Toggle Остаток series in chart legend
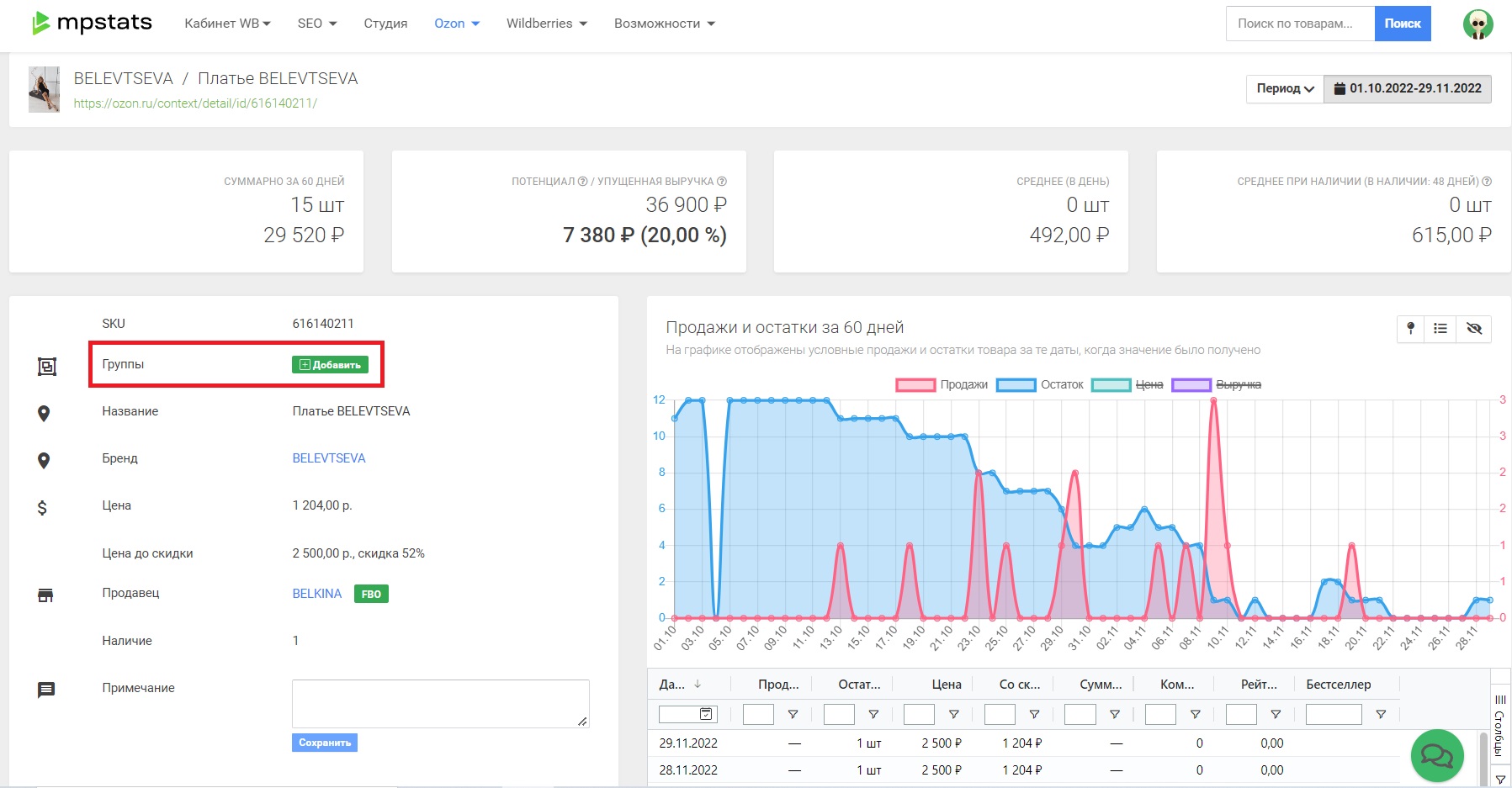This screenshot has height=788, width=1512. pyautogui.click(x=1041, y=384)
